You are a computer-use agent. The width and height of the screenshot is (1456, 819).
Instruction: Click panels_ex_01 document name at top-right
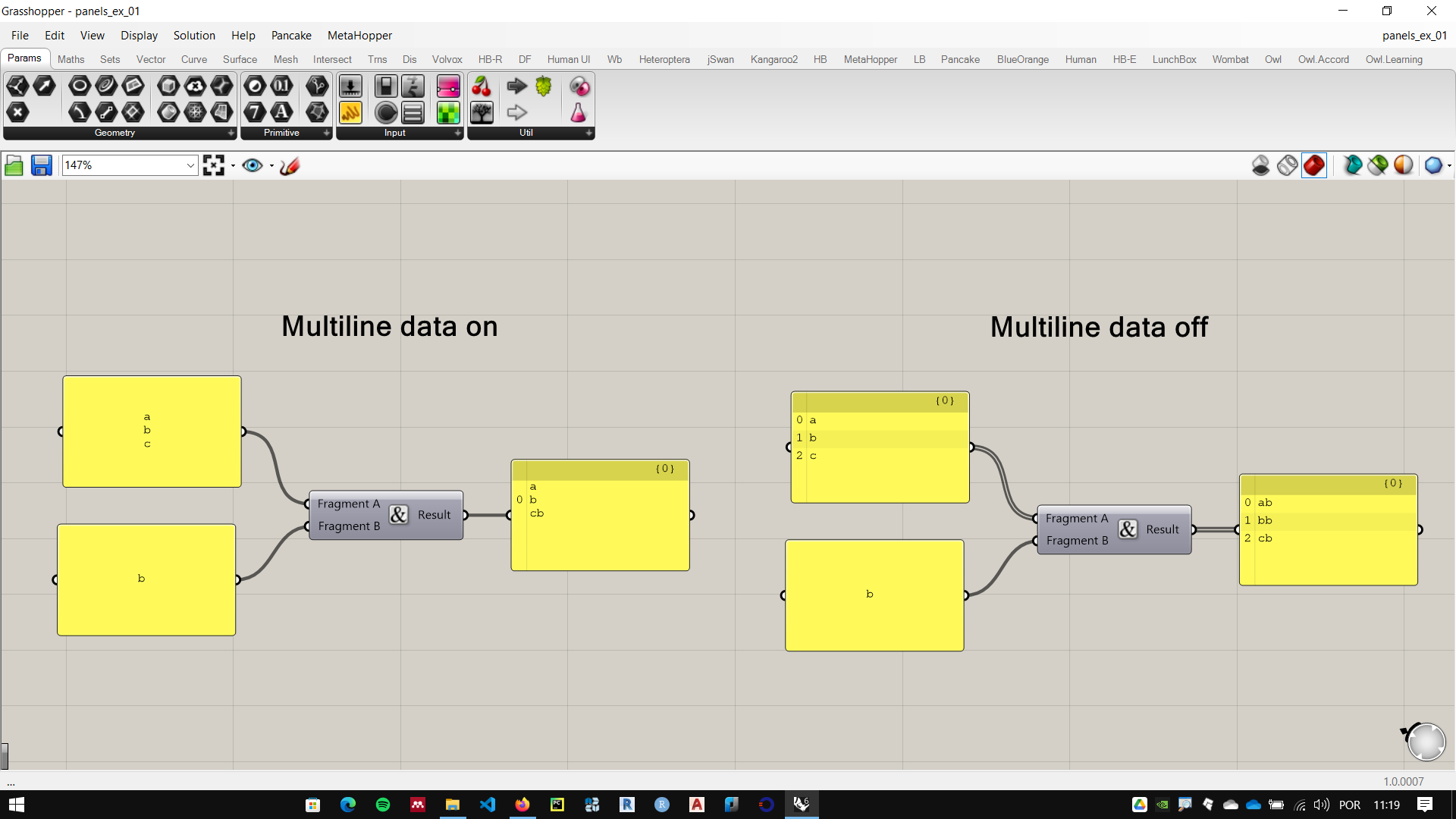(1414, 36)
